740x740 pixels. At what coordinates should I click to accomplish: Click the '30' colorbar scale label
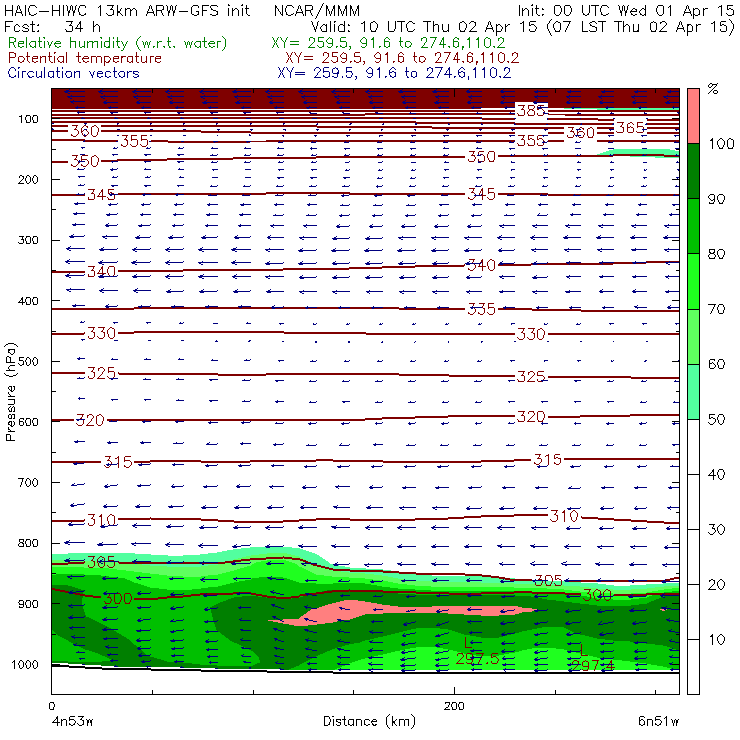[716, 529]
